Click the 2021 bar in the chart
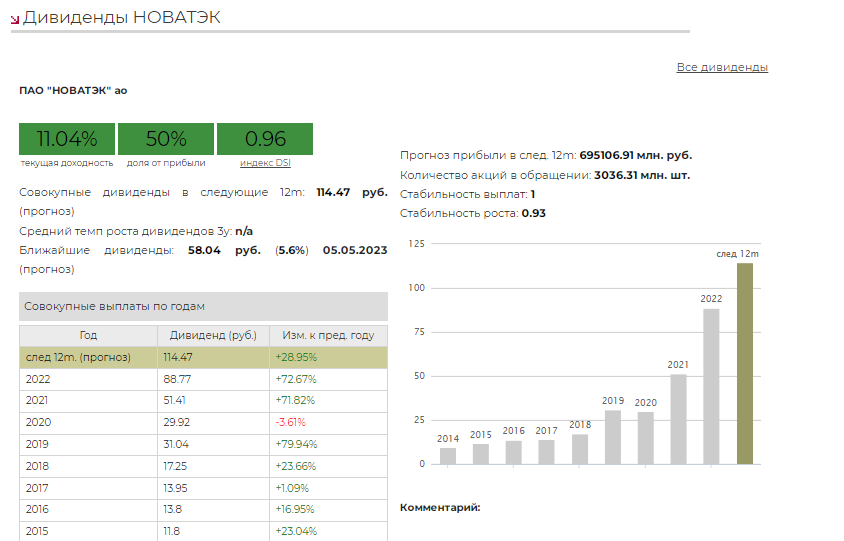Viewport: 844px width, 541px height. 678,419
